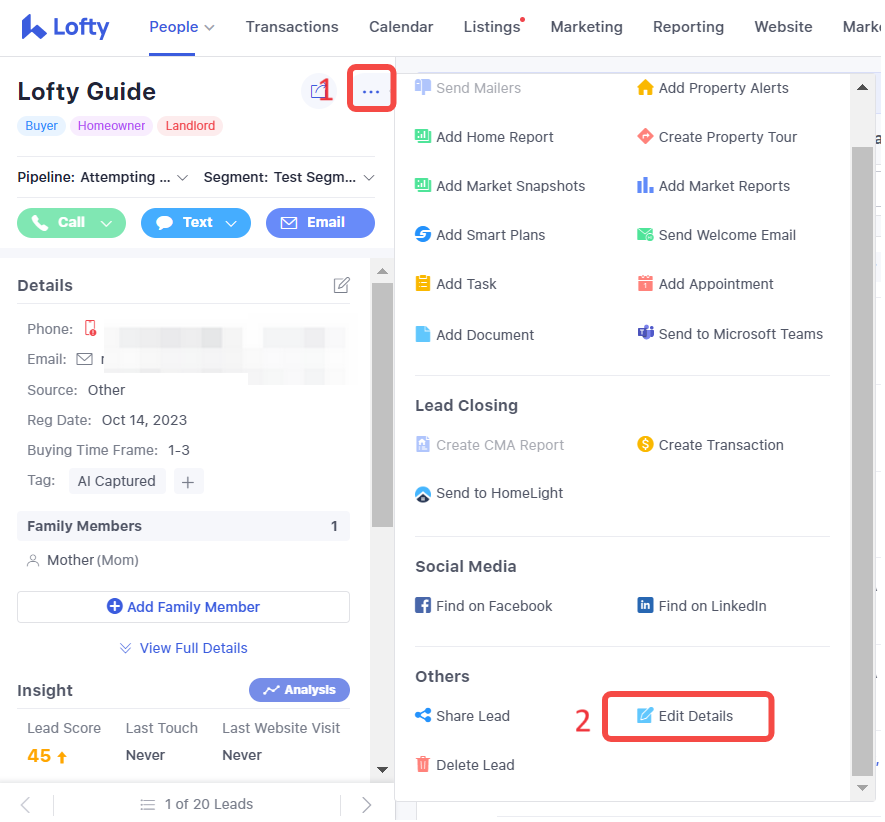This screenshot has width=885, height=822.
Task: Click the HomeLight icon
Action: [423, 494]
